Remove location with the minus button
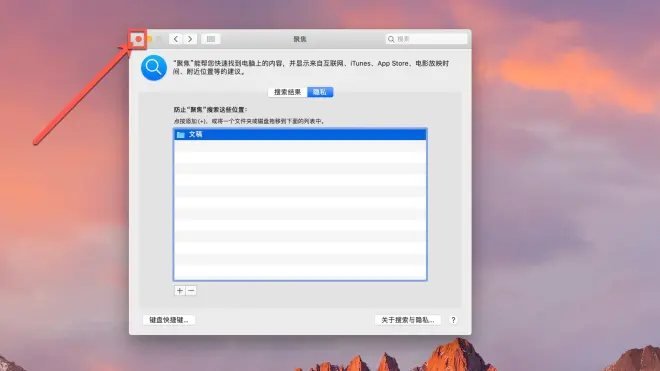 click(191, 291)
